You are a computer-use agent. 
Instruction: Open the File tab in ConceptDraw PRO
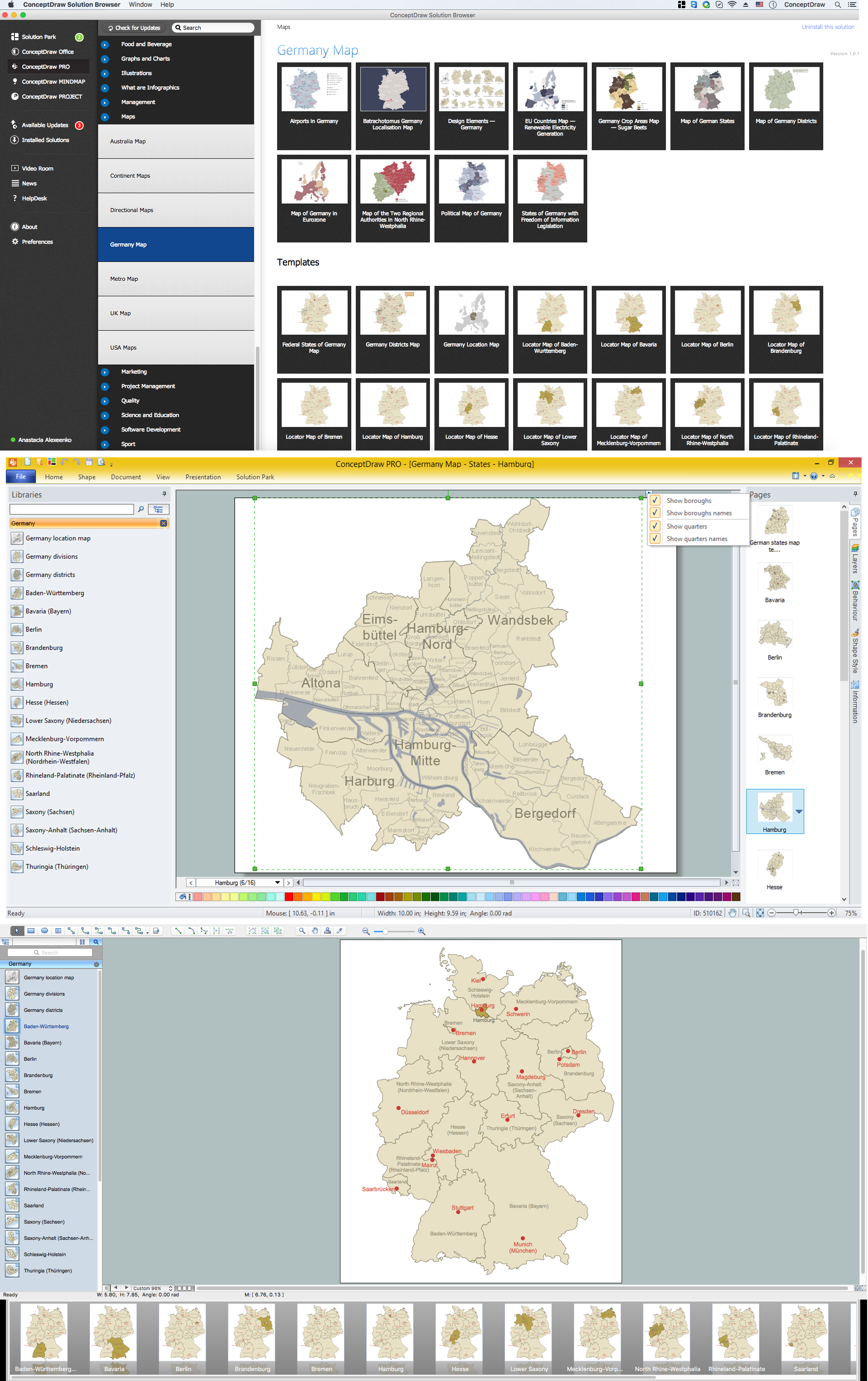21,477
